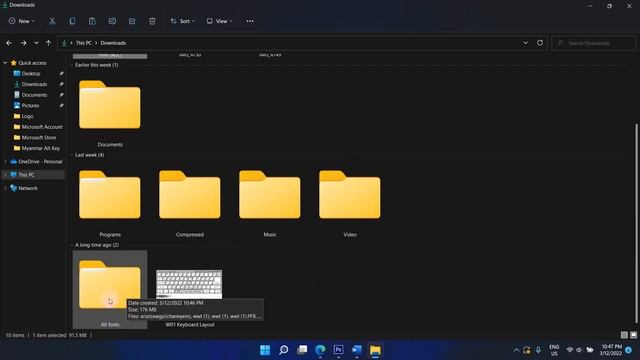Open Microsoft Account folder in sidebar
This screenshot has height=360, width=640.
click(42, 127)
